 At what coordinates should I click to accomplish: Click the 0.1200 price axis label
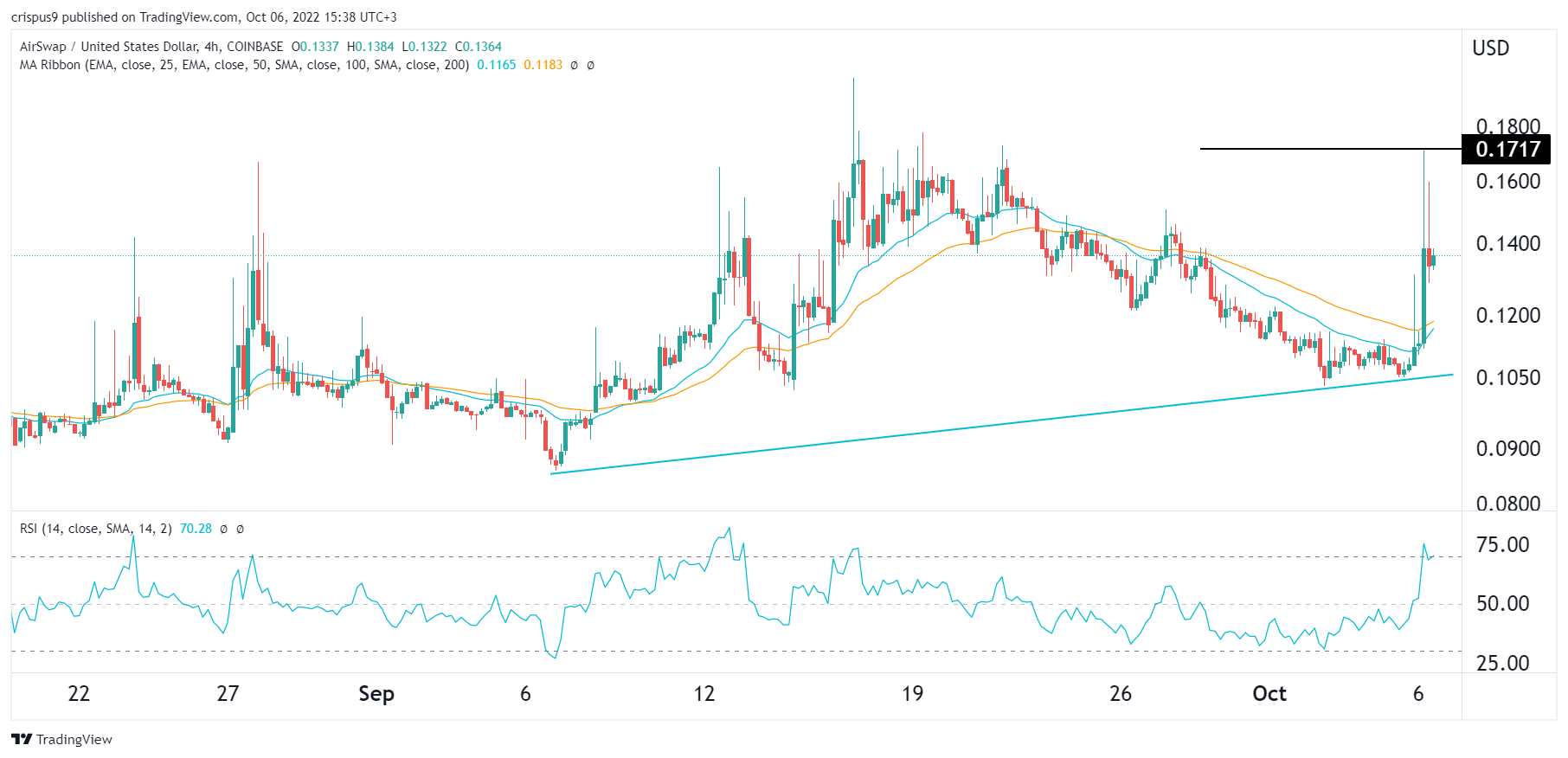pyautogui.click(x=1508, y=316)
